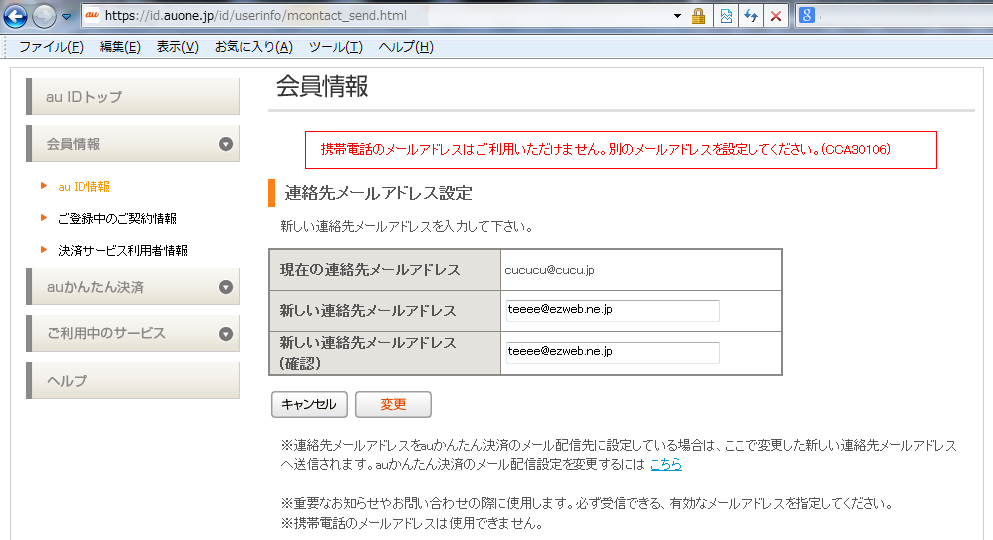Image resolution: width=993 pixels, height=540 pixels.
Task: Click the text 新しい連絡先メールアドレスを入力して下さい。
Action: [407, 227]
